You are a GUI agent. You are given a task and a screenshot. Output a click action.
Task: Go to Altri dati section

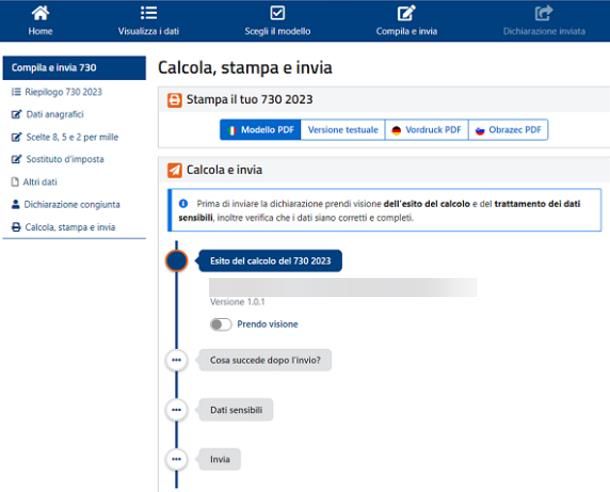coord(40,182)
